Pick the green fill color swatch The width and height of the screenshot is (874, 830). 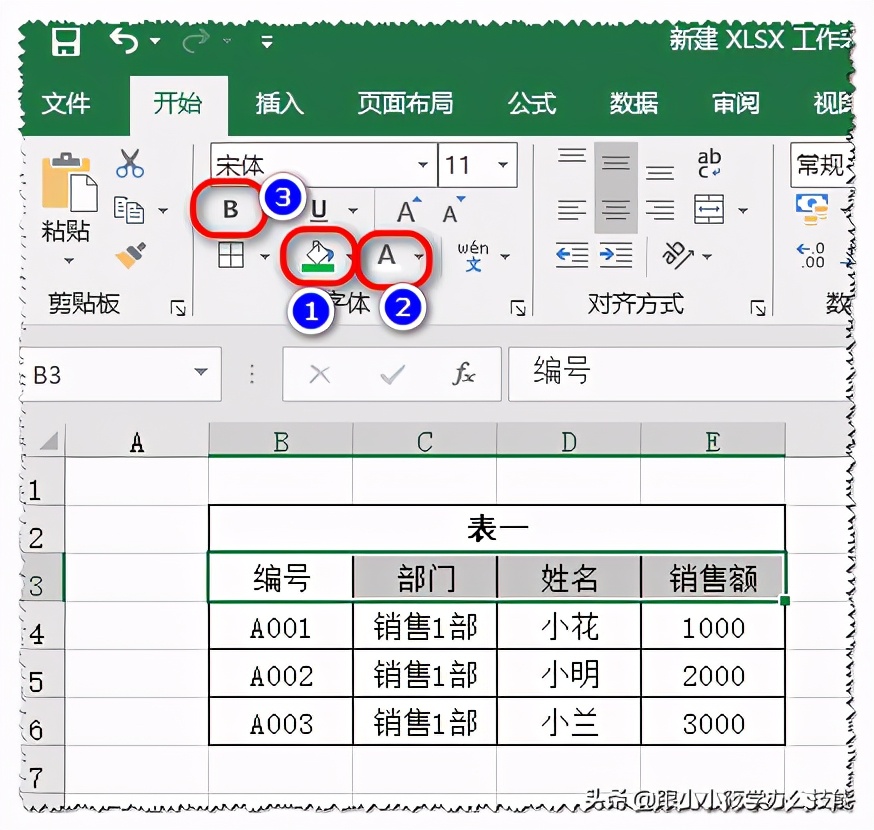coord(318,269)
